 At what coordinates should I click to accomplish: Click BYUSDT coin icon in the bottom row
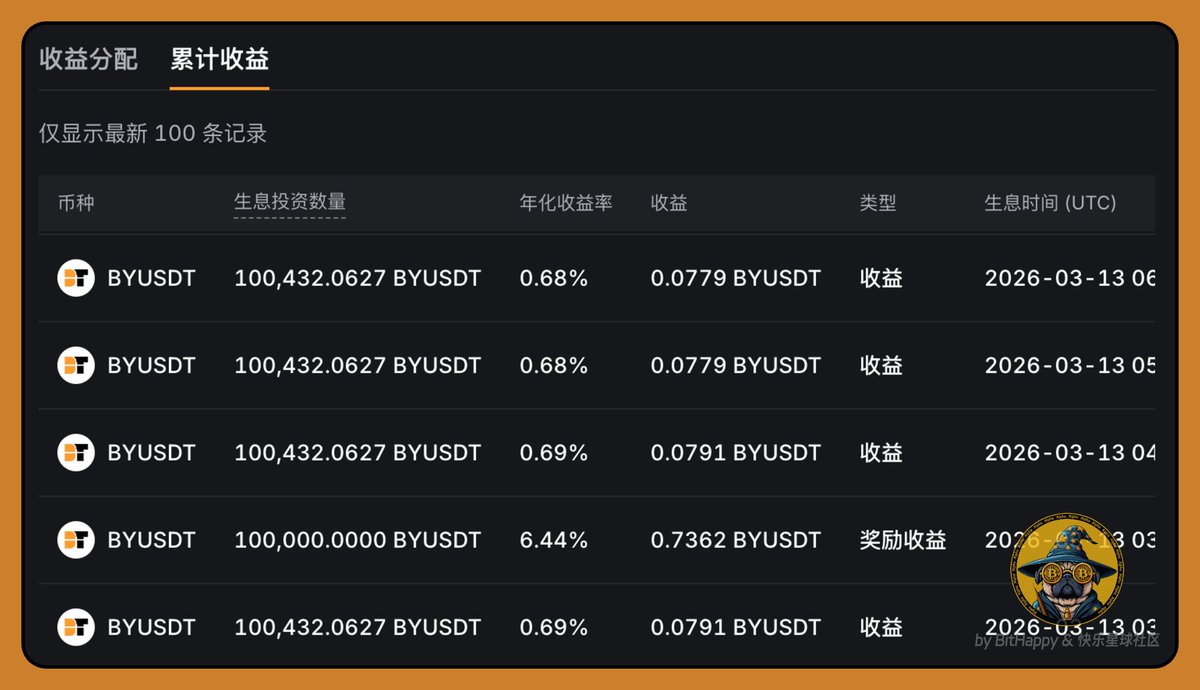click(76, 627)
